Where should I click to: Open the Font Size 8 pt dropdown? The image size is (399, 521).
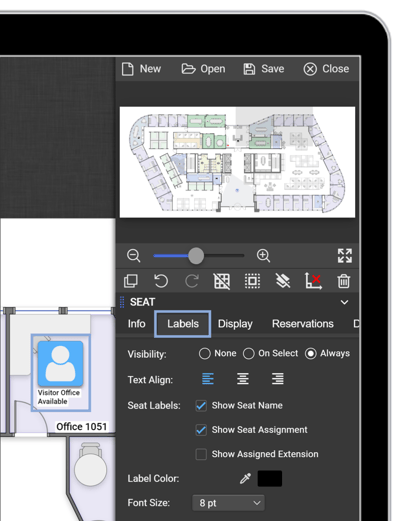228,503
